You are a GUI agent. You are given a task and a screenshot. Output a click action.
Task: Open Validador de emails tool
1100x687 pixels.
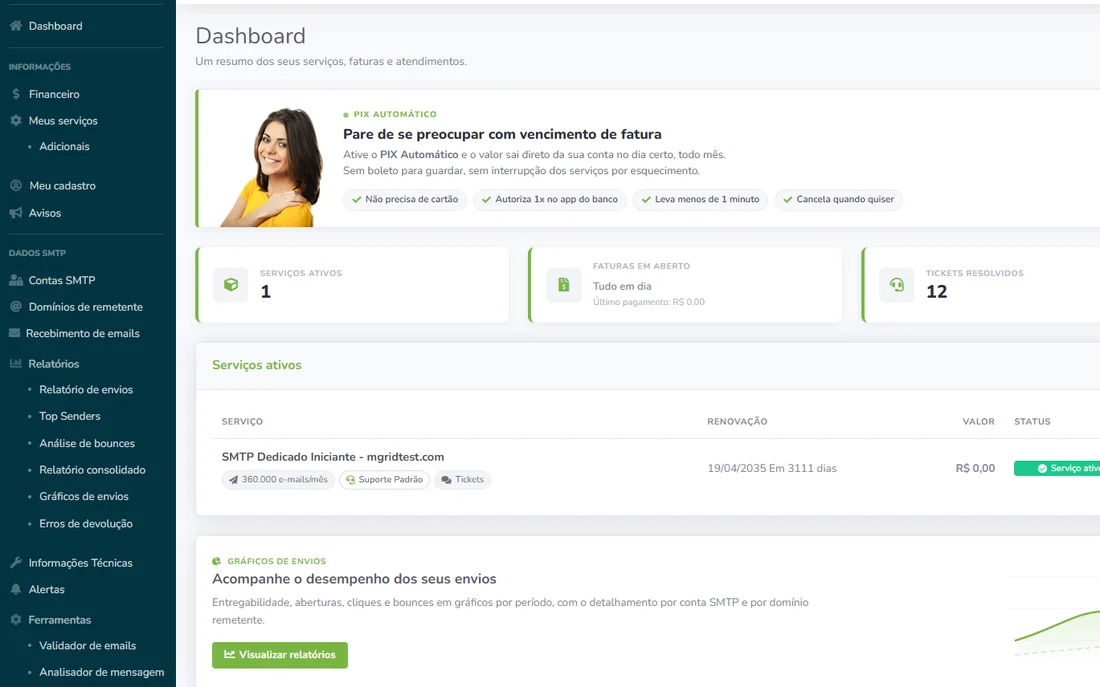pos(88,646)
